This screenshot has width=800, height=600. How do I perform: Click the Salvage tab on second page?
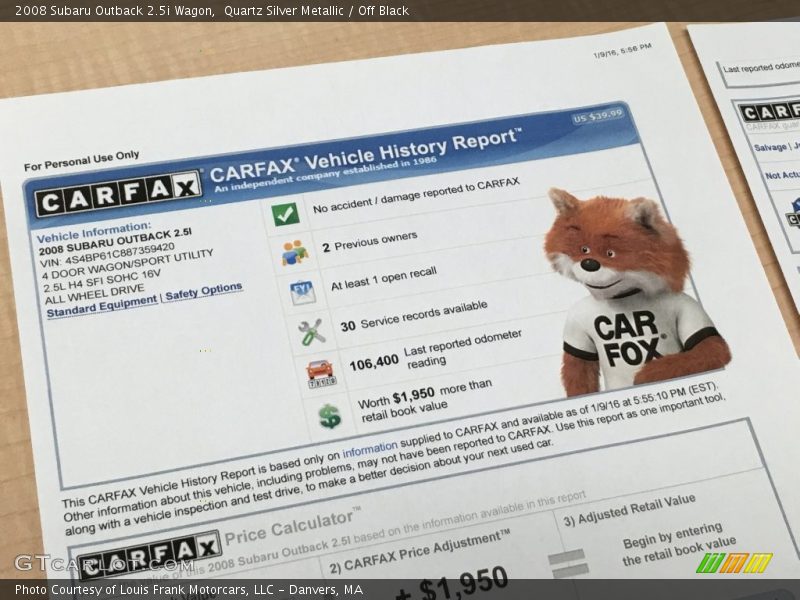(x=769, y=147)
